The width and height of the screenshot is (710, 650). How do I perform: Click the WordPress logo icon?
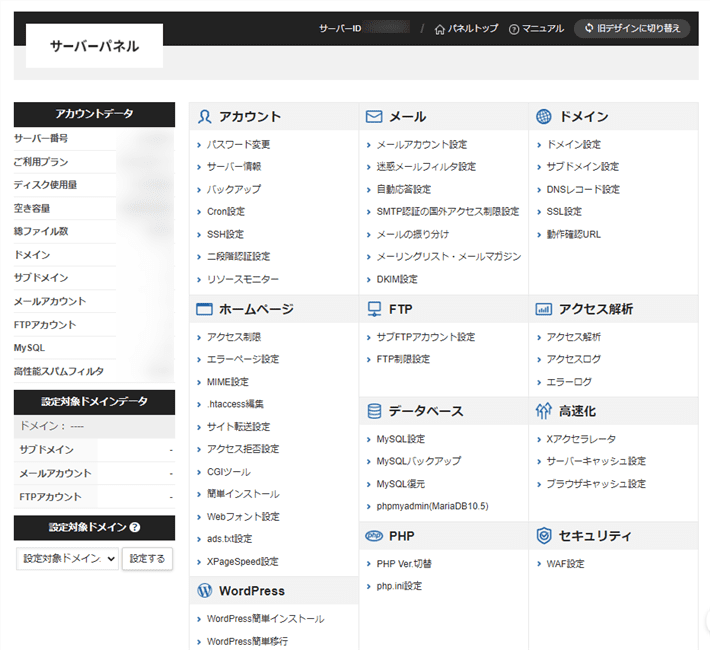pos(205,590)
